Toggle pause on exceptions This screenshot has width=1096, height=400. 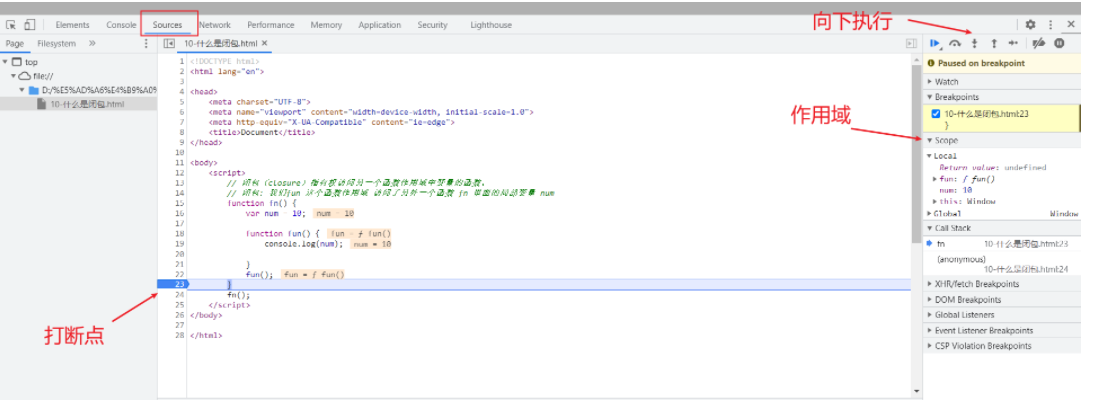1059,43
